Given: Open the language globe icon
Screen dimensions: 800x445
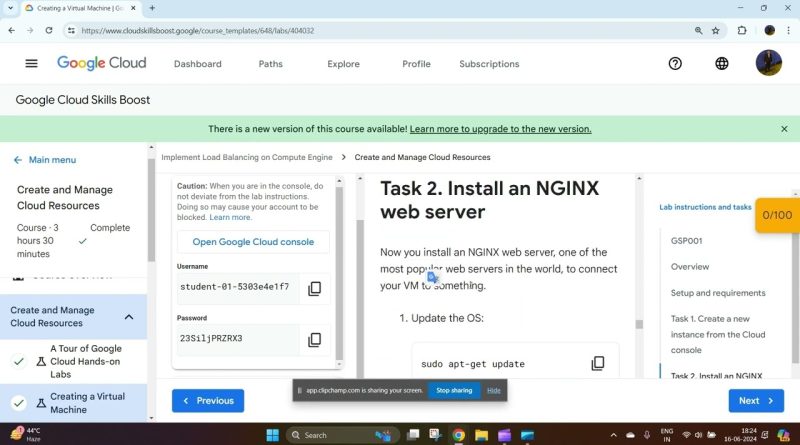Looking at the screenshot, I should [721, 63].
